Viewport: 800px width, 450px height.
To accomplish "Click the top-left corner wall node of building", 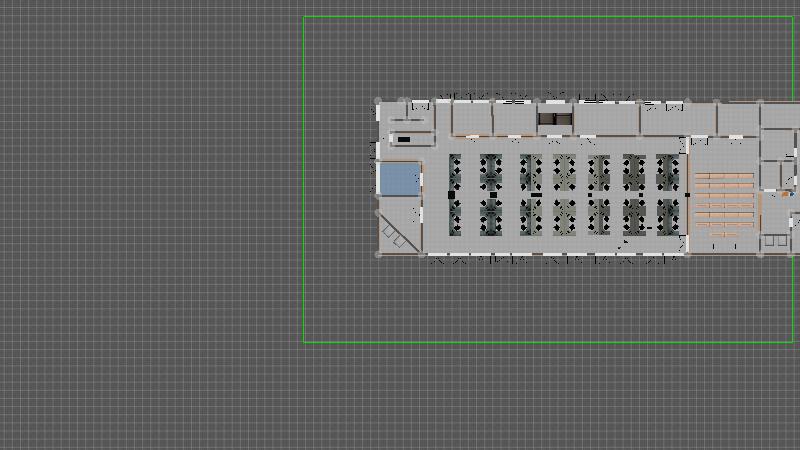I will click(378, 101).
